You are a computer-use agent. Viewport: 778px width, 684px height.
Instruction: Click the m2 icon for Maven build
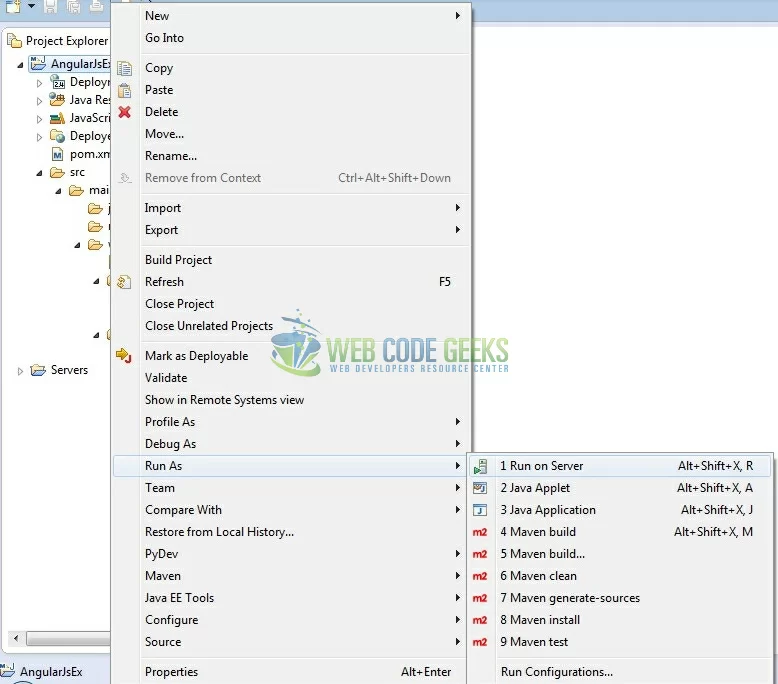click(480, 532)
